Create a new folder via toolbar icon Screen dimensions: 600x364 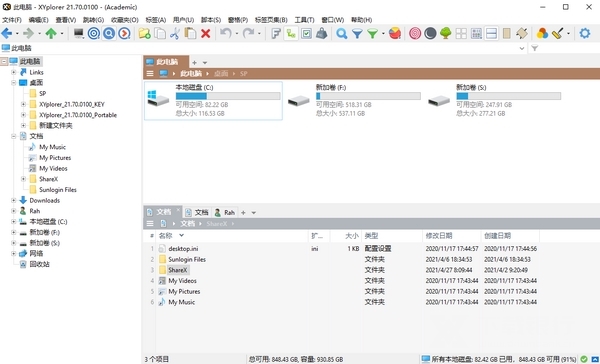click(145, 34)
